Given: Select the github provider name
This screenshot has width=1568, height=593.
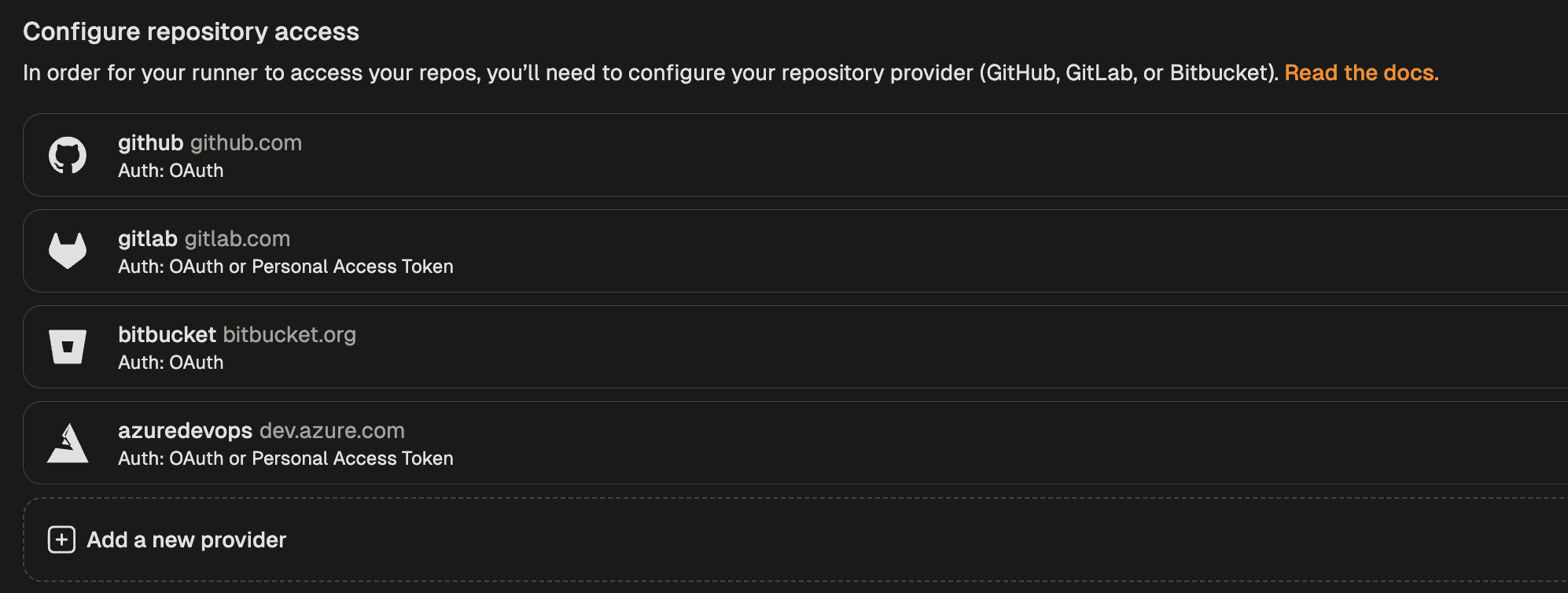Looking at the screenshot, I should (150, 143).
